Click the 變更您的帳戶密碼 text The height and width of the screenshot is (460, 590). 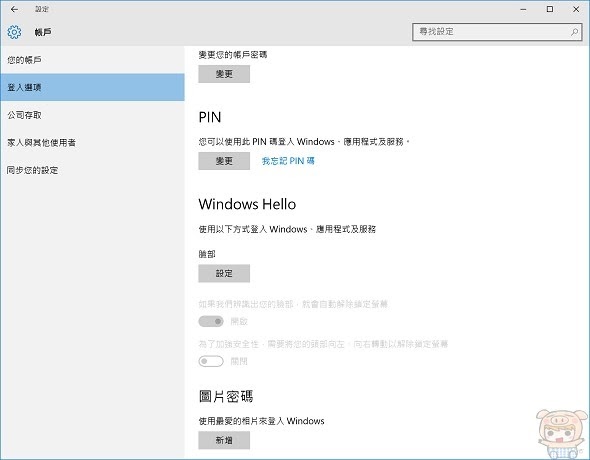click(x=233, y=55)
